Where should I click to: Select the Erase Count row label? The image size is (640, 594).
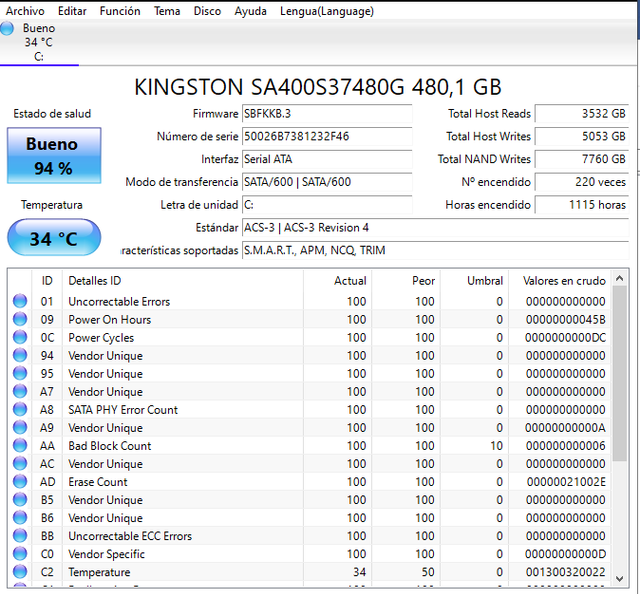pos(98,482)
